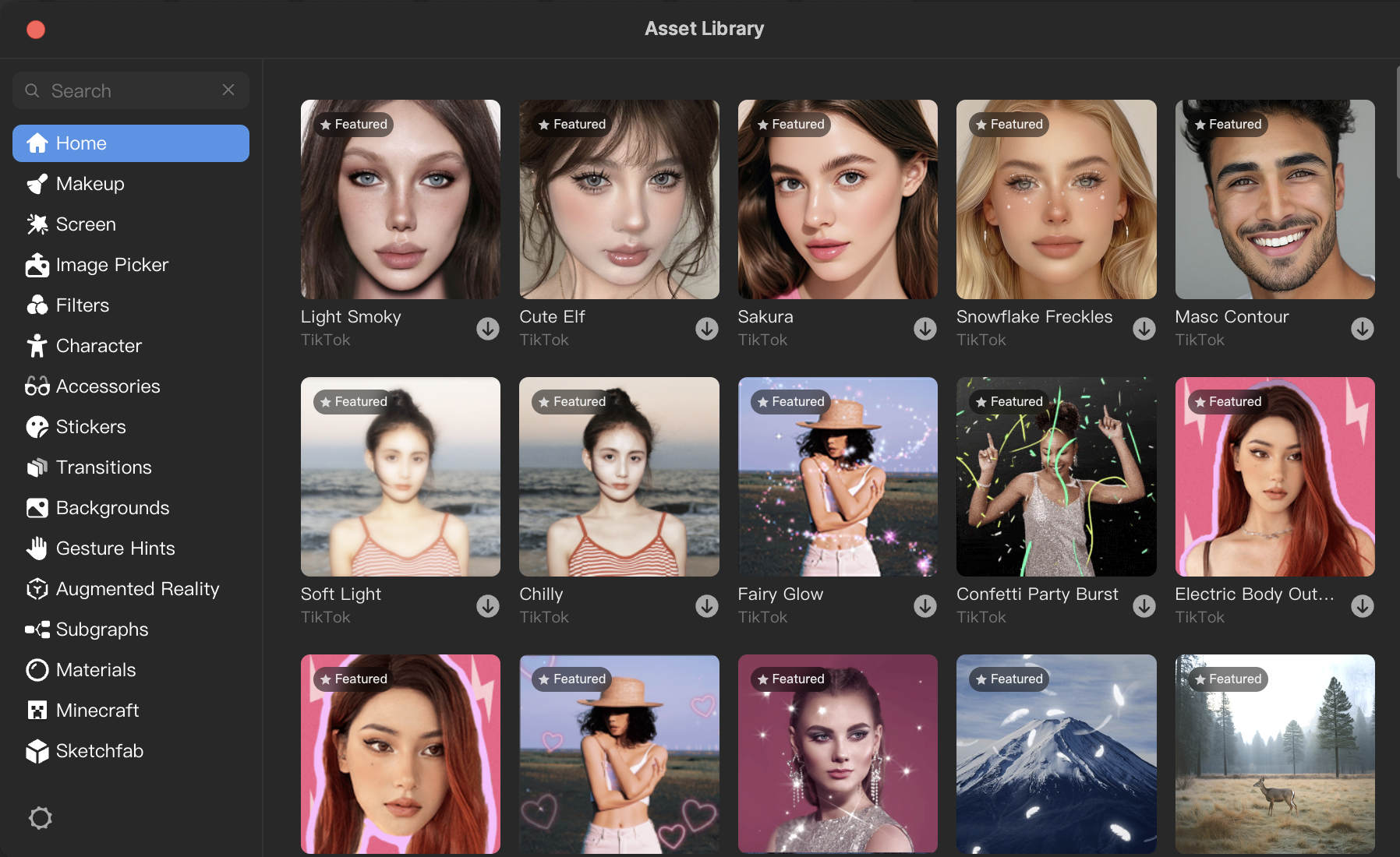
Task: Open the Cute Elf thumbnail
Action: (x=619, y=199)
